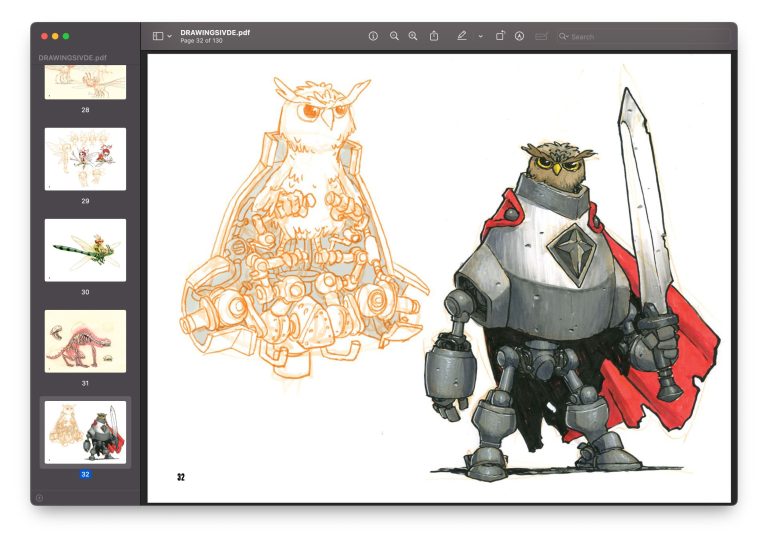Click the DRAWINGSIVDE.pdf window title
The width and height of the screenshot is (768, 547).
(215, 32)
